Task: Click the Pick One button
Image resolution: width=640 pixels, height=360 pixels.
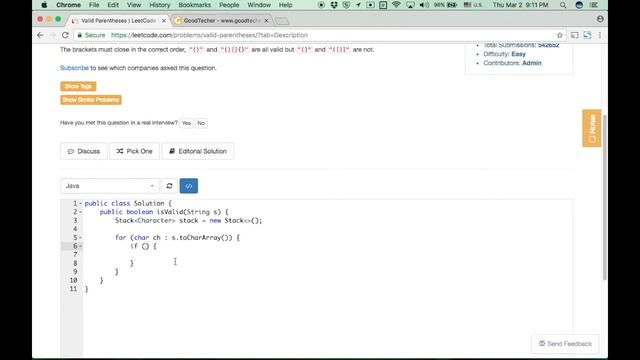Action: coord(134,151)
